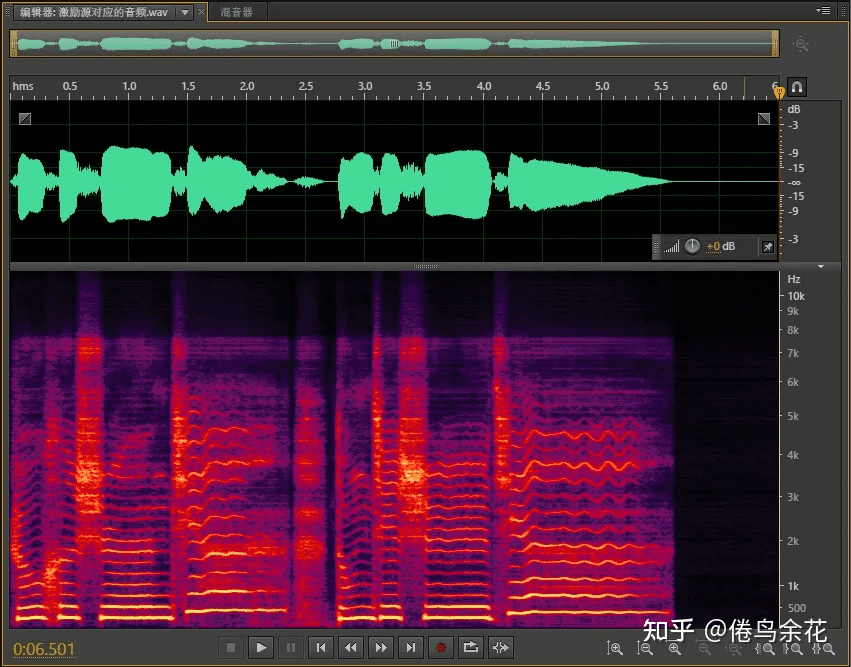Expand the spectral display options triangle
The height and width of the screenshot is (667, 851).
point(821,267)
